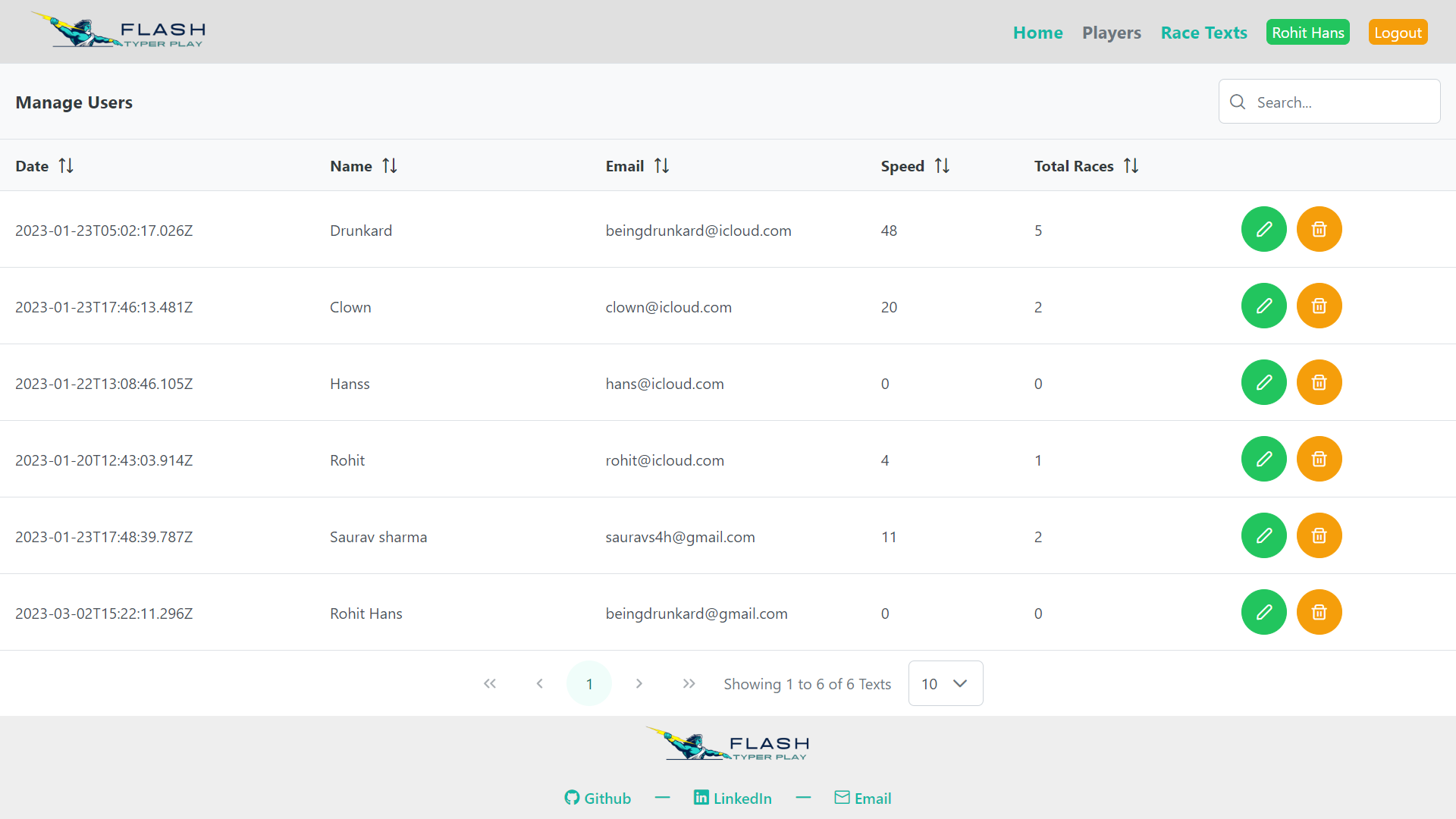Screen dimensions: 1456x819
Task: Click the Speed column header label
Action: (x=902, y=166)
